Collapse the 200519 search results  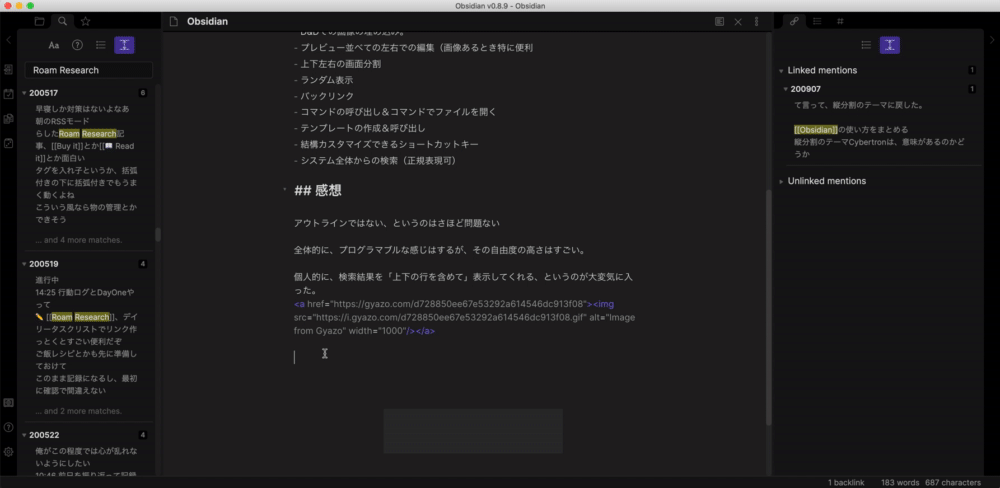click(x=24, y=264)
